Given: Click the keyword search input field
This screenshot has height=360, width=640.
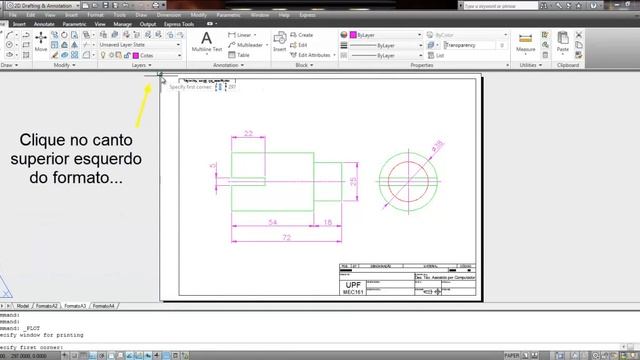Looking at the screenshot, I should pos(501,6).
